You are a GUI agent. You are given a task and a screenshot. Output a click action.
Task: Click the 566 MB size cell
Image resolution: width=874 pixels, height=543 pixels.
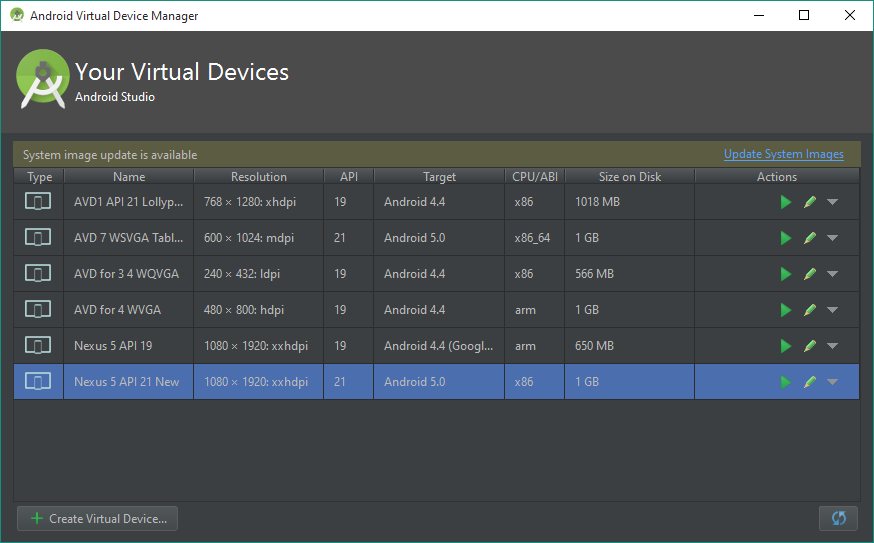point(630,274)
